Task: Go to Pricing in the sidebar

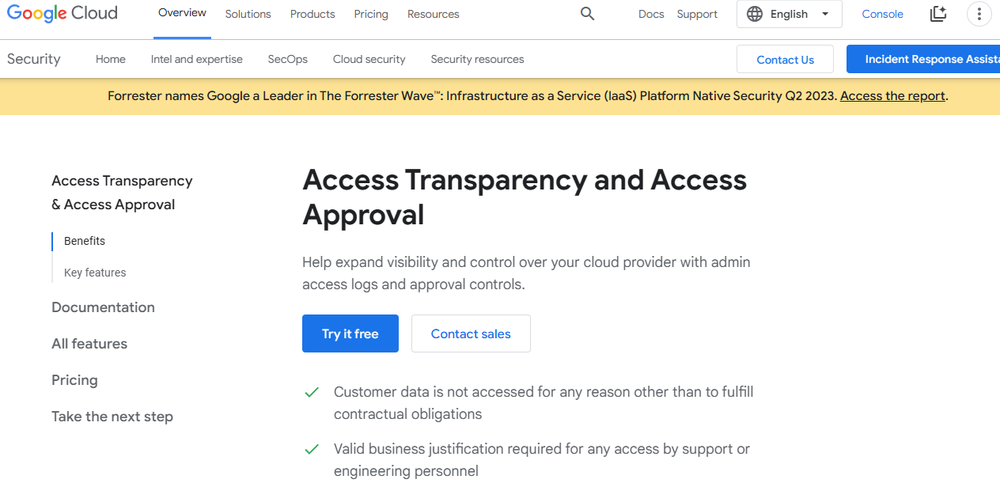Action: point(75,380)
